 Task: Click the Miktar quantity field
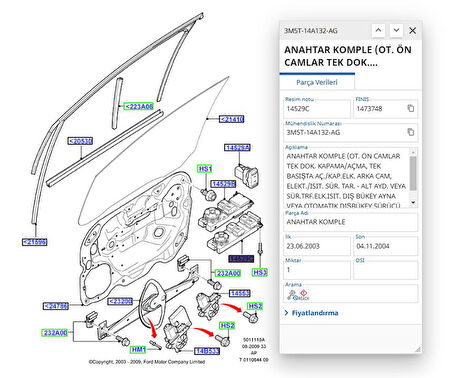pos(317,270)
